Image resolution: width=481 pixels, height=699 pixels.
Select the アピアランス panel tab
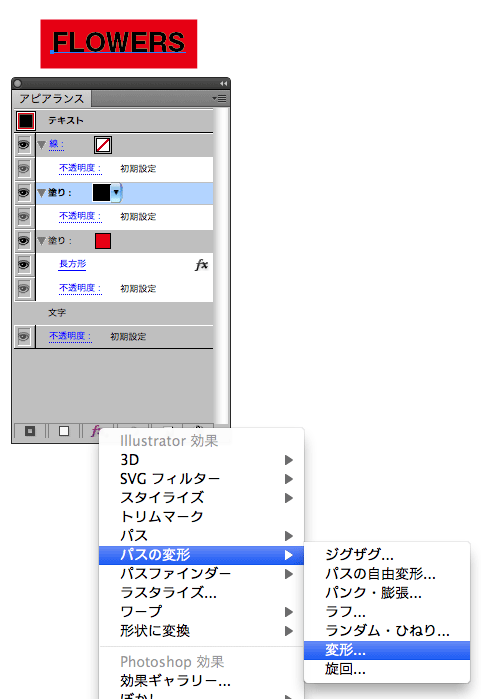pos(52,99)
